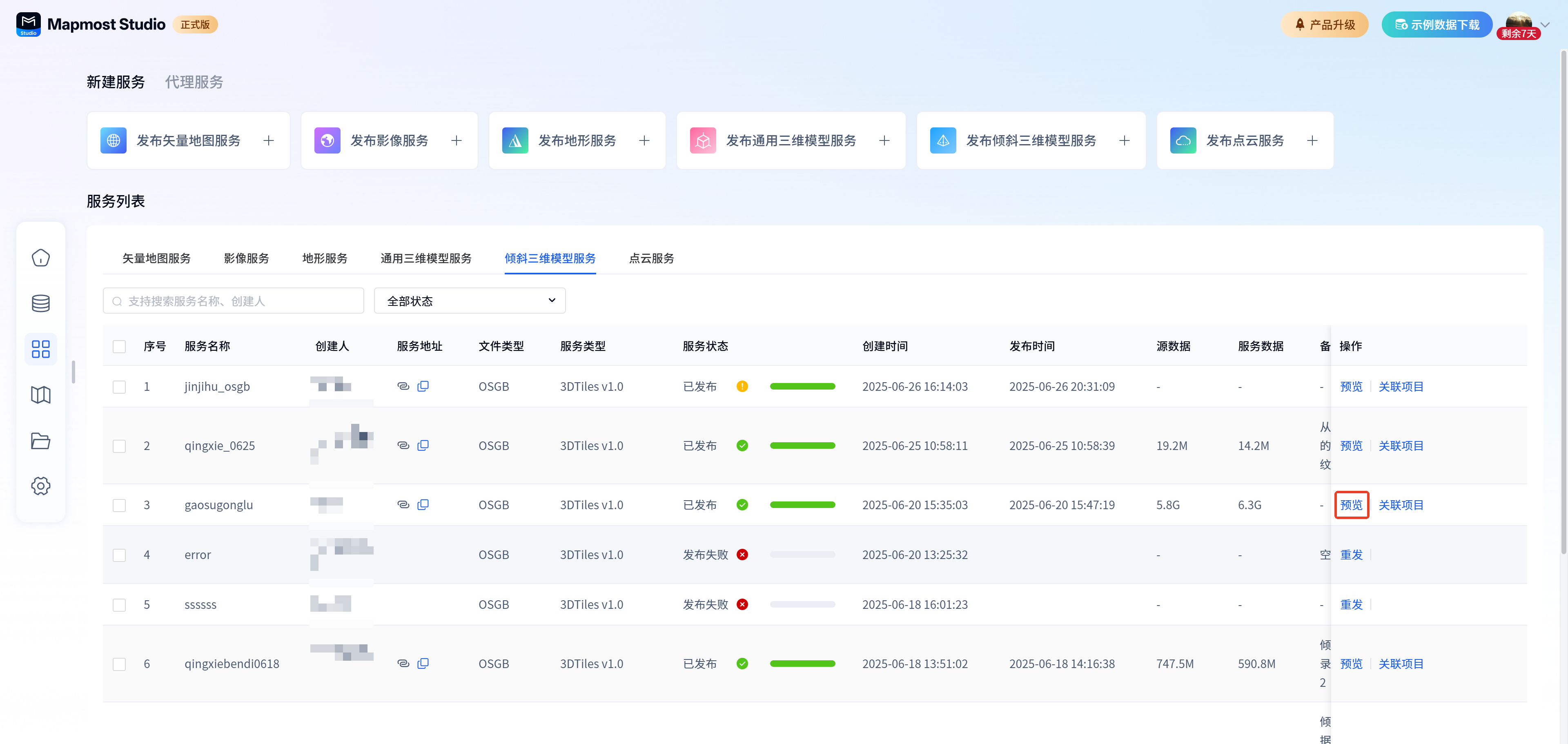This screenshot has height=744, width=1568.
Task: Open the database icon in left sidebar
Action: pyautogui.click(x=41, y=303)
